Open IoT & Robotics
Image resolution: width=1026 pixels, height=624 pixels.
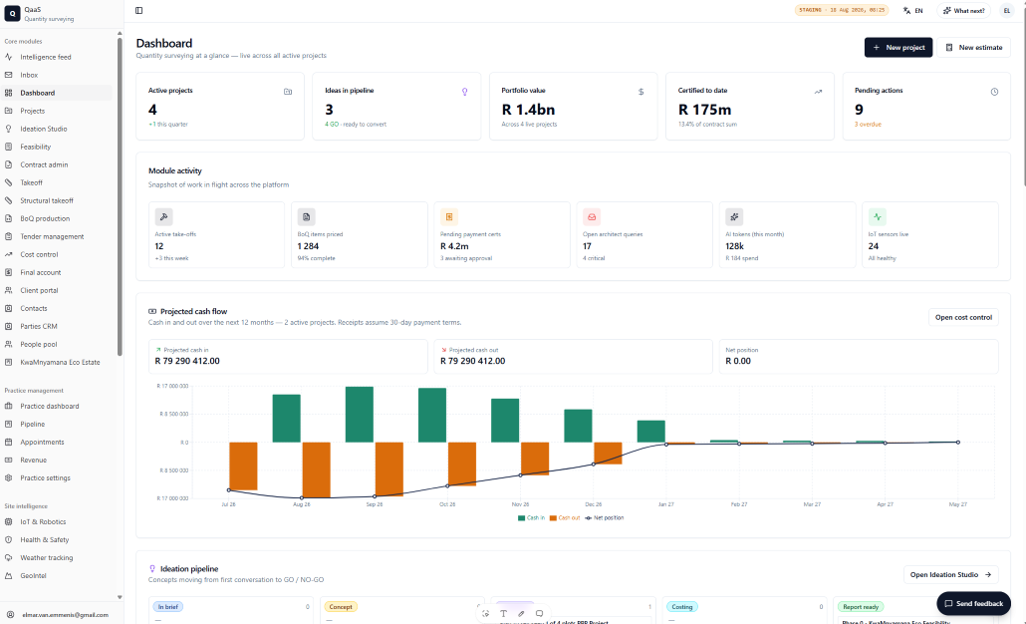[x=58, y=522]
